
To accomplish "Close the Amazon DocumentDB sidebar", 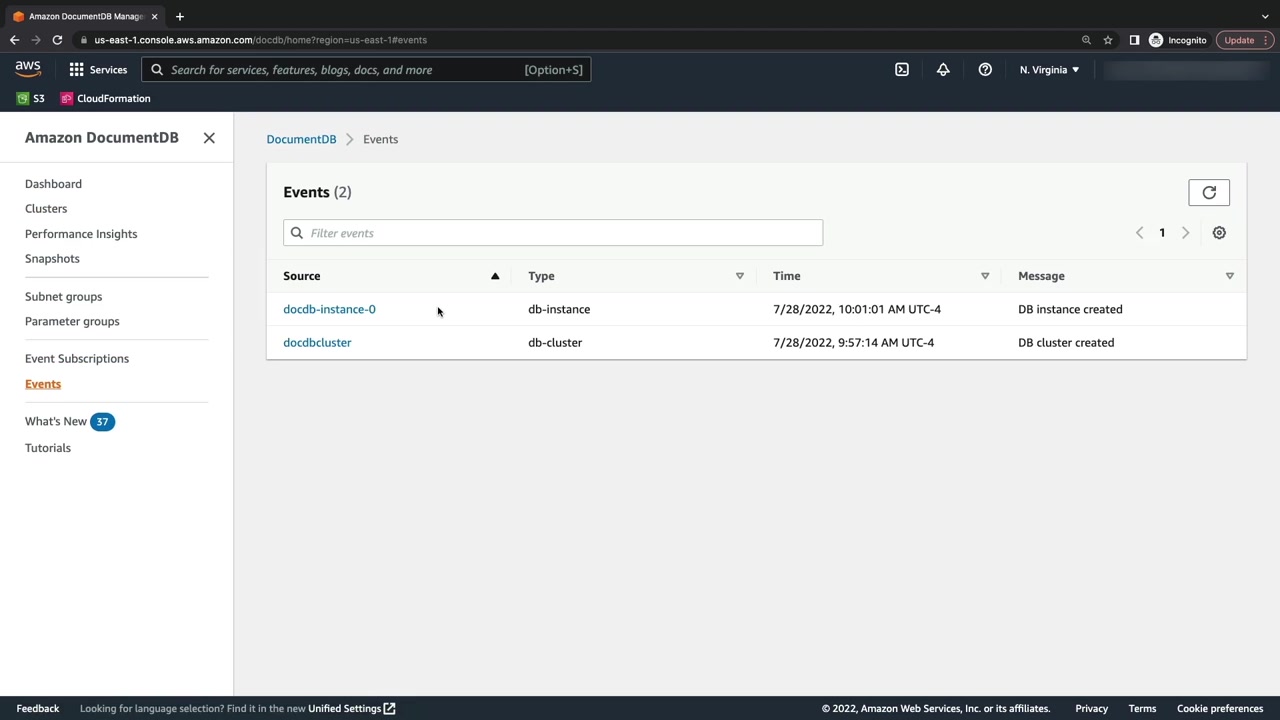I will pos(209,138).
